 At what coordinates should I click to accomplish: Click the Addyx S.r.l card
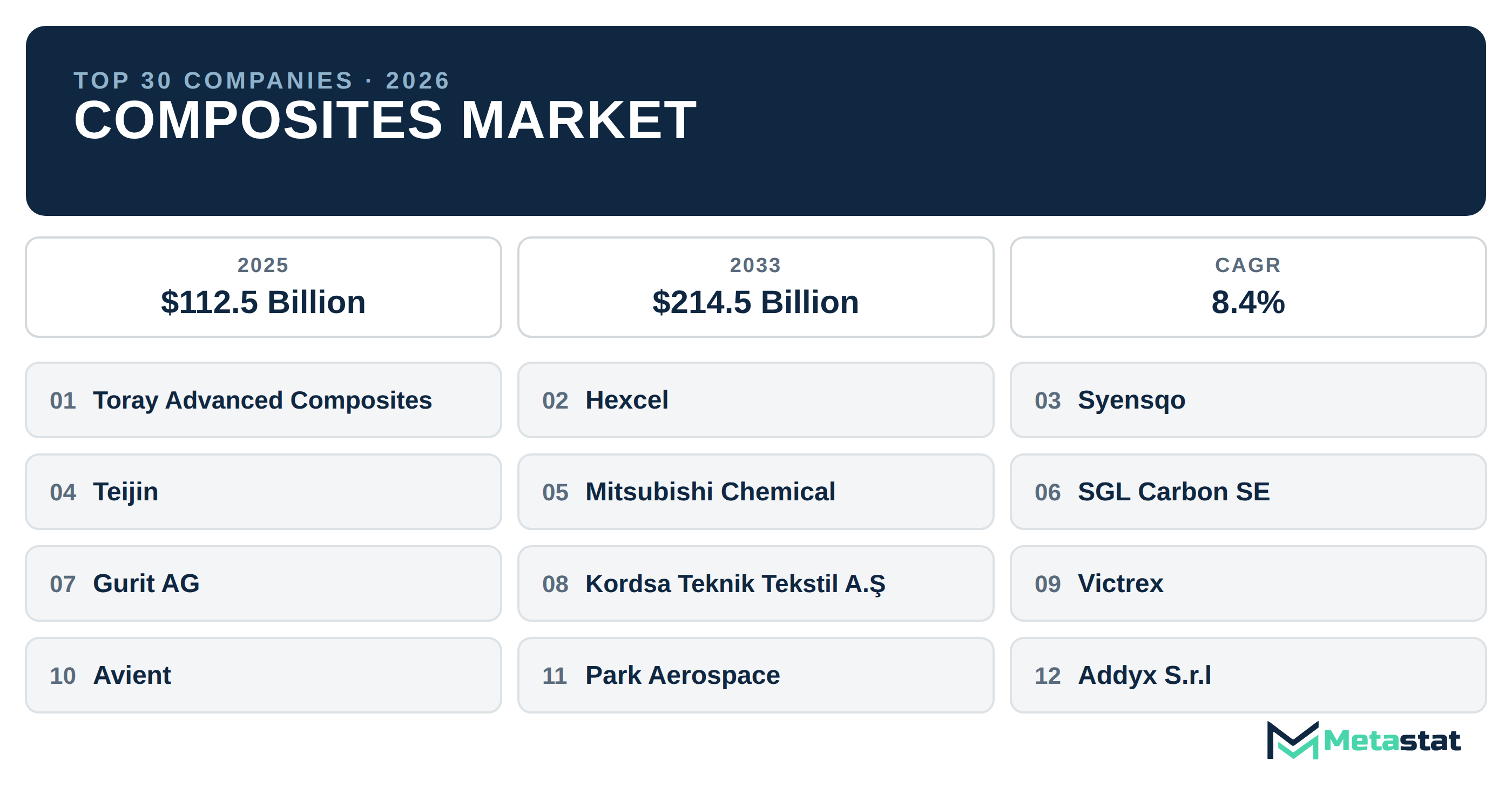[x=1248, y=675]
